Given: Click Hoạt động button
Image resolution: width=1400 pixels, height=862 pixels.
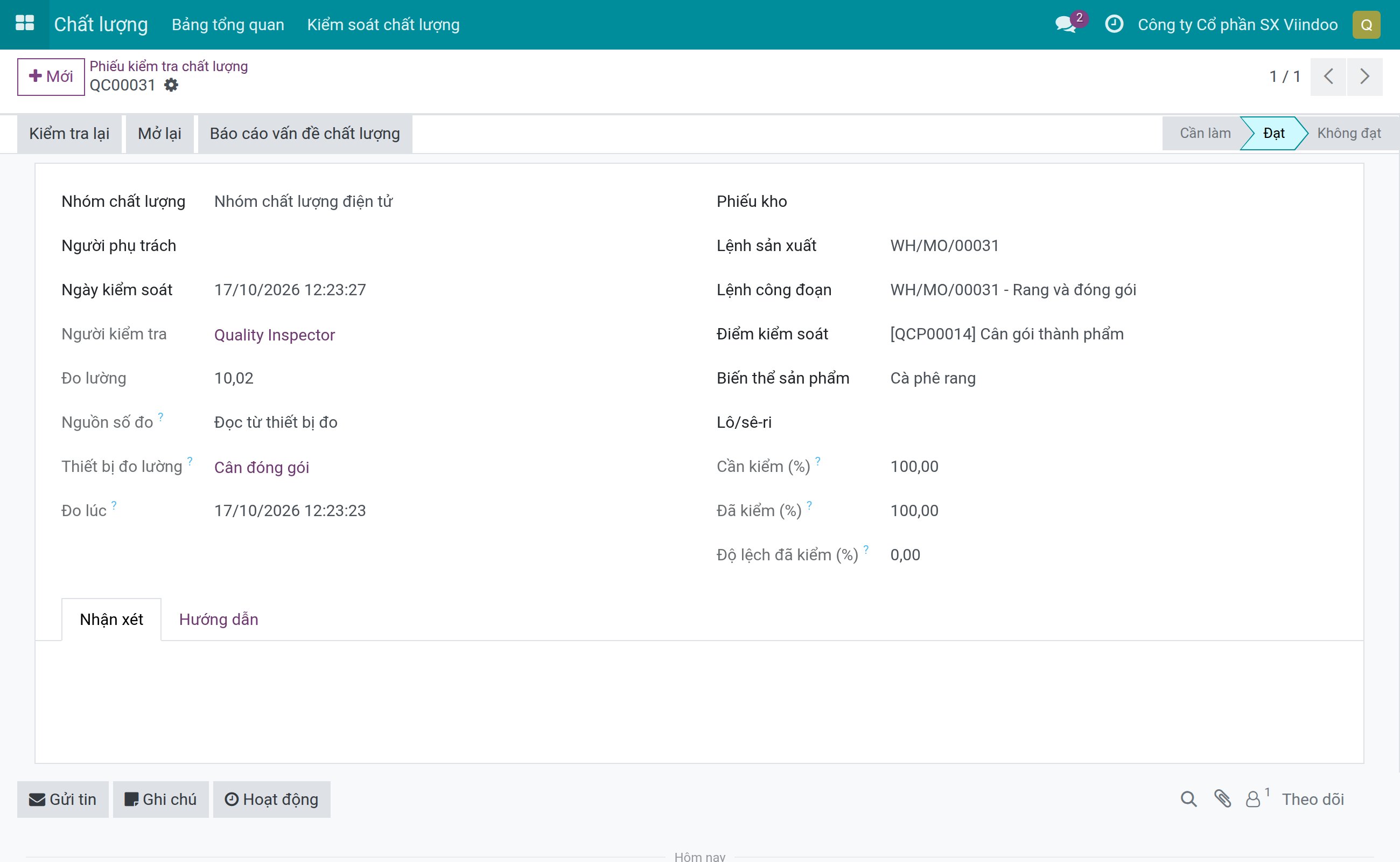Looking at the screenshot, I should click(272, 800).
